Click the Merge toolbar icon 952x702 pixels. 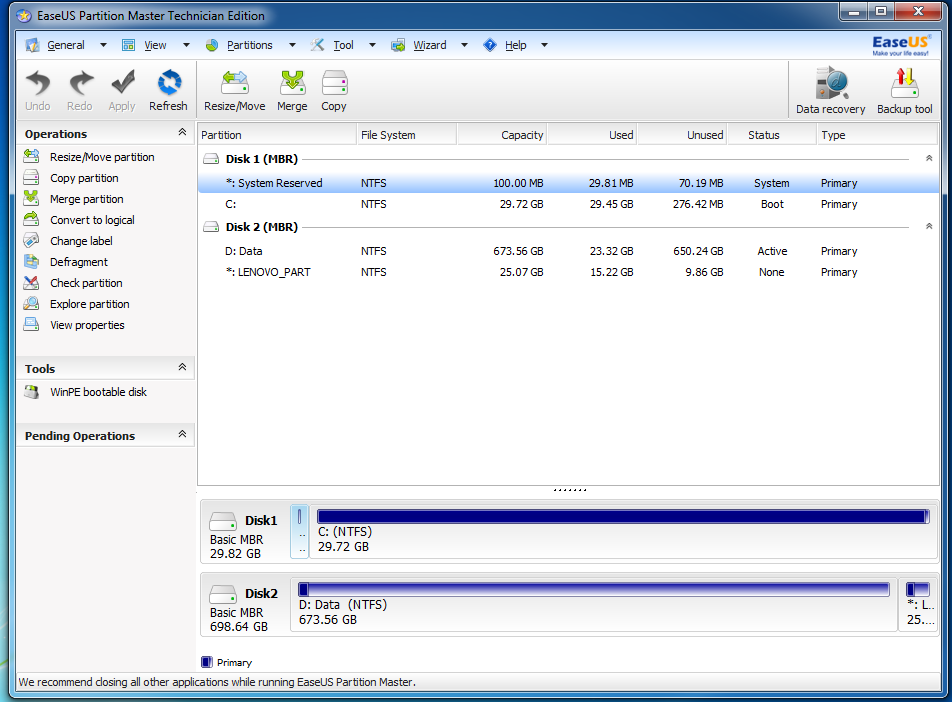[x=292, y=83]
